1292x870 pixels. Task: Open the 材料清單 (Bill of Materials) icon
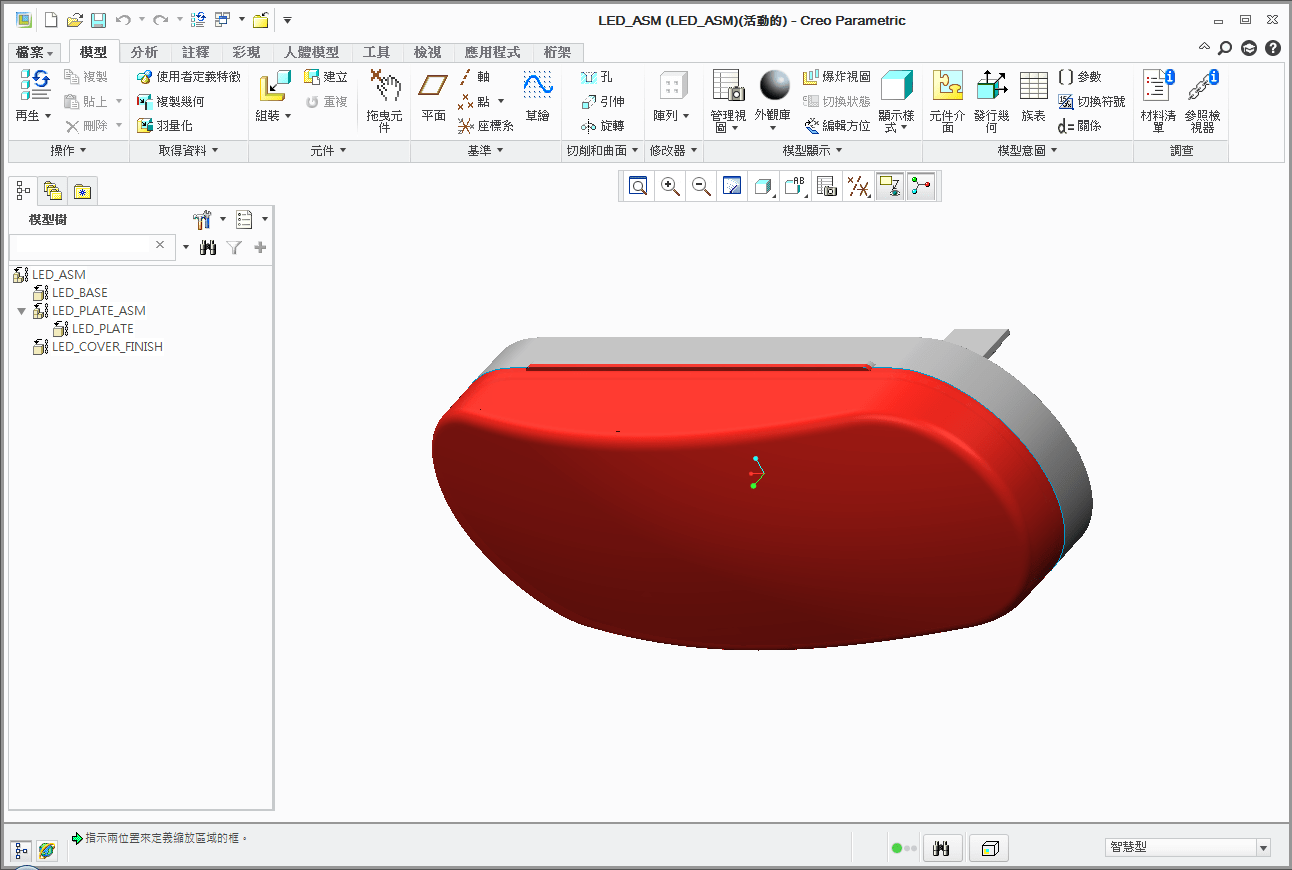coord(1158,99)
